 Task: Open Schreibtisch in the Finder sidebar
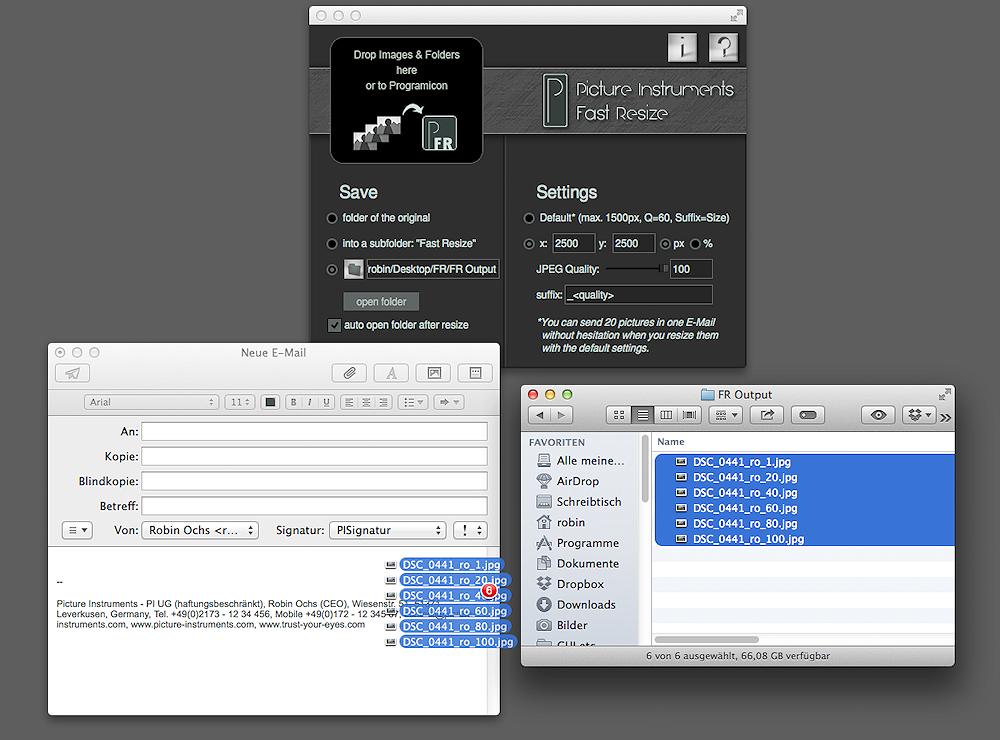click(578, 501)
